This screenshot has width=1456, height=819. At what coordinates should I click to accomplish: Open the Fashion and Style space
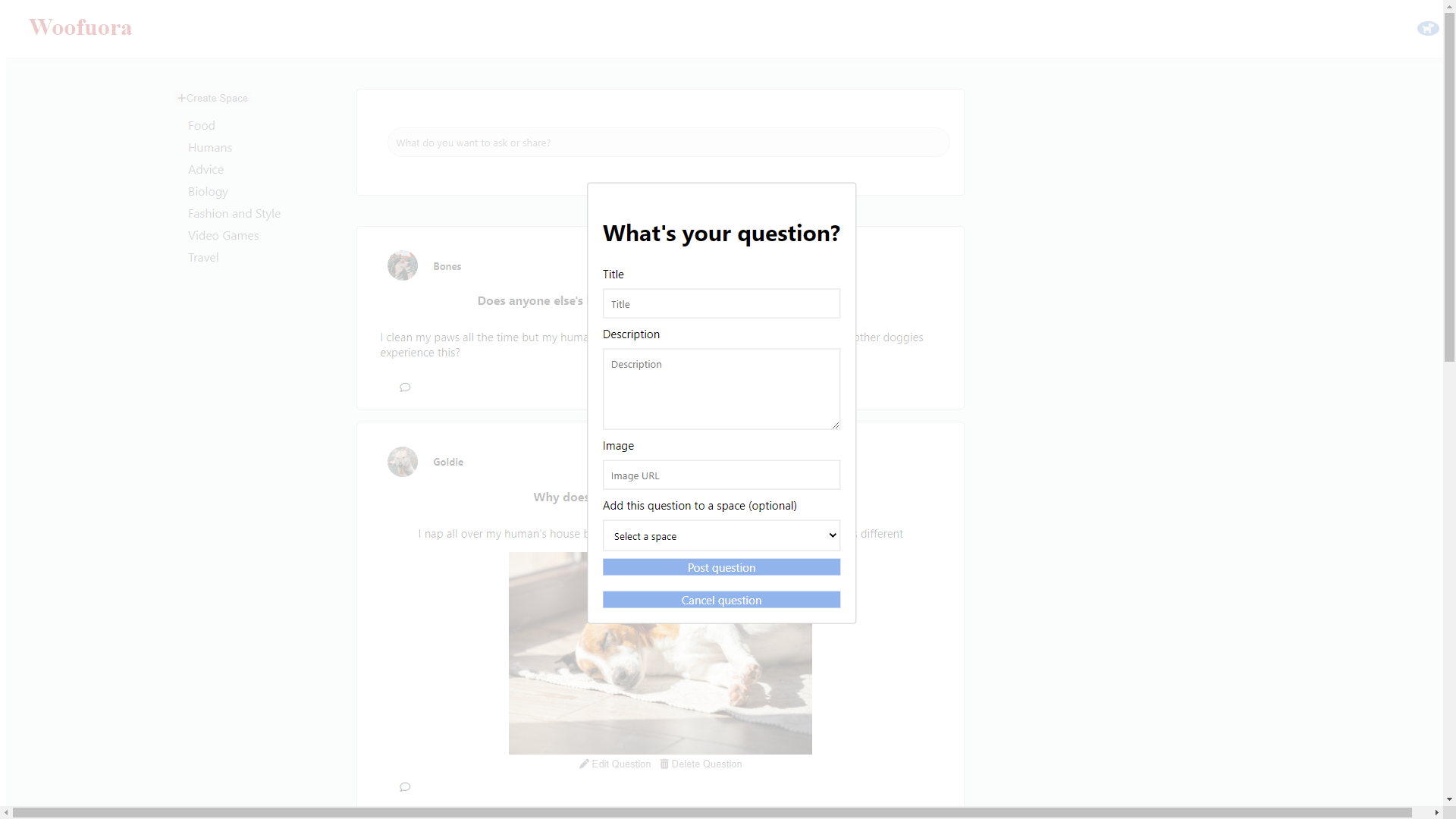click(x=234, y=213)
